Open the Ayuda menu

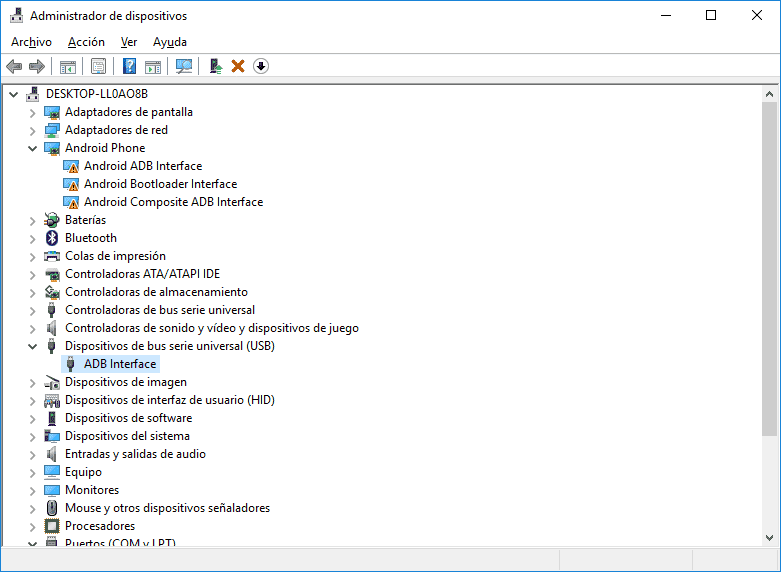(x=170, y=42)
